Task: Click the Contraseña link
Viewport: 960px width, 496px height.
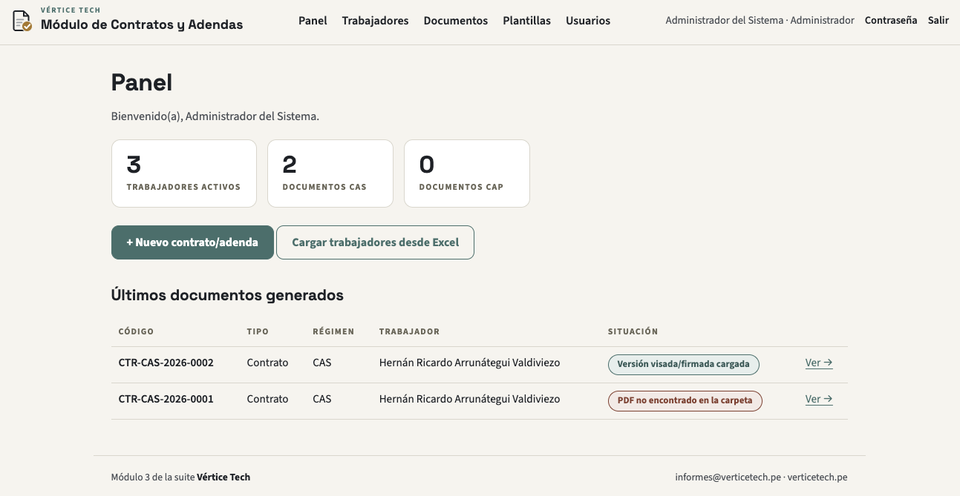Action: coord(891,20)
